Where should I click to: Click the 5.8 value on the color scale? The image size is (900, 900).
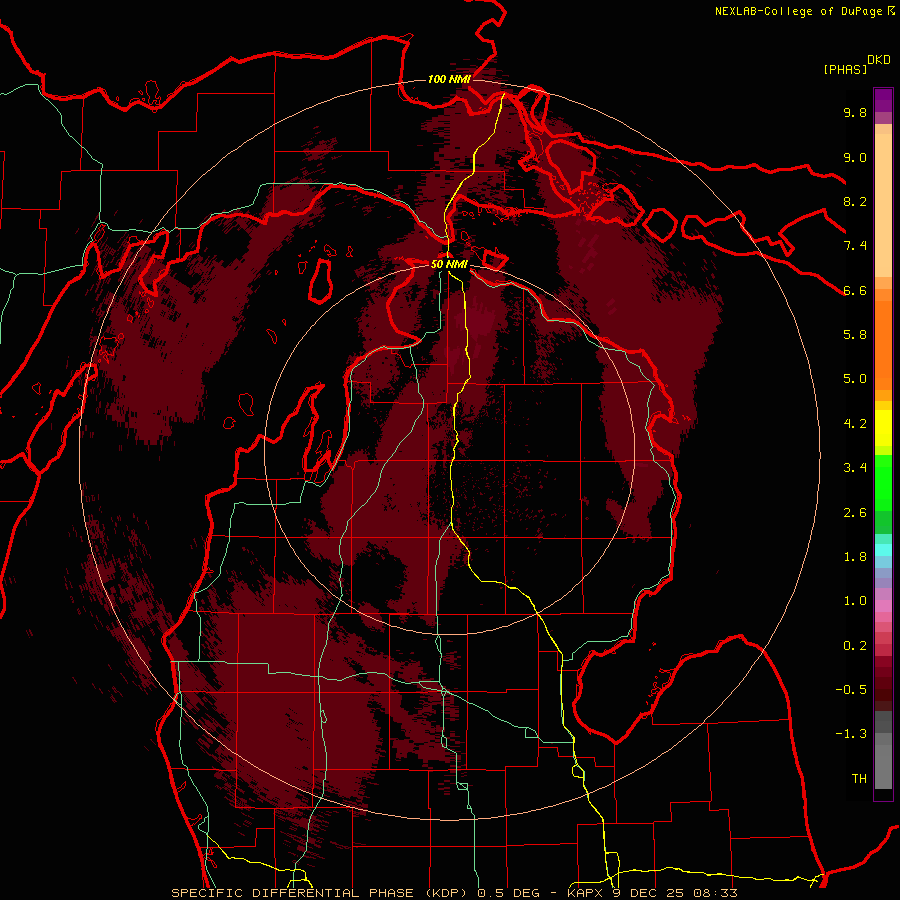click(855, 335)
